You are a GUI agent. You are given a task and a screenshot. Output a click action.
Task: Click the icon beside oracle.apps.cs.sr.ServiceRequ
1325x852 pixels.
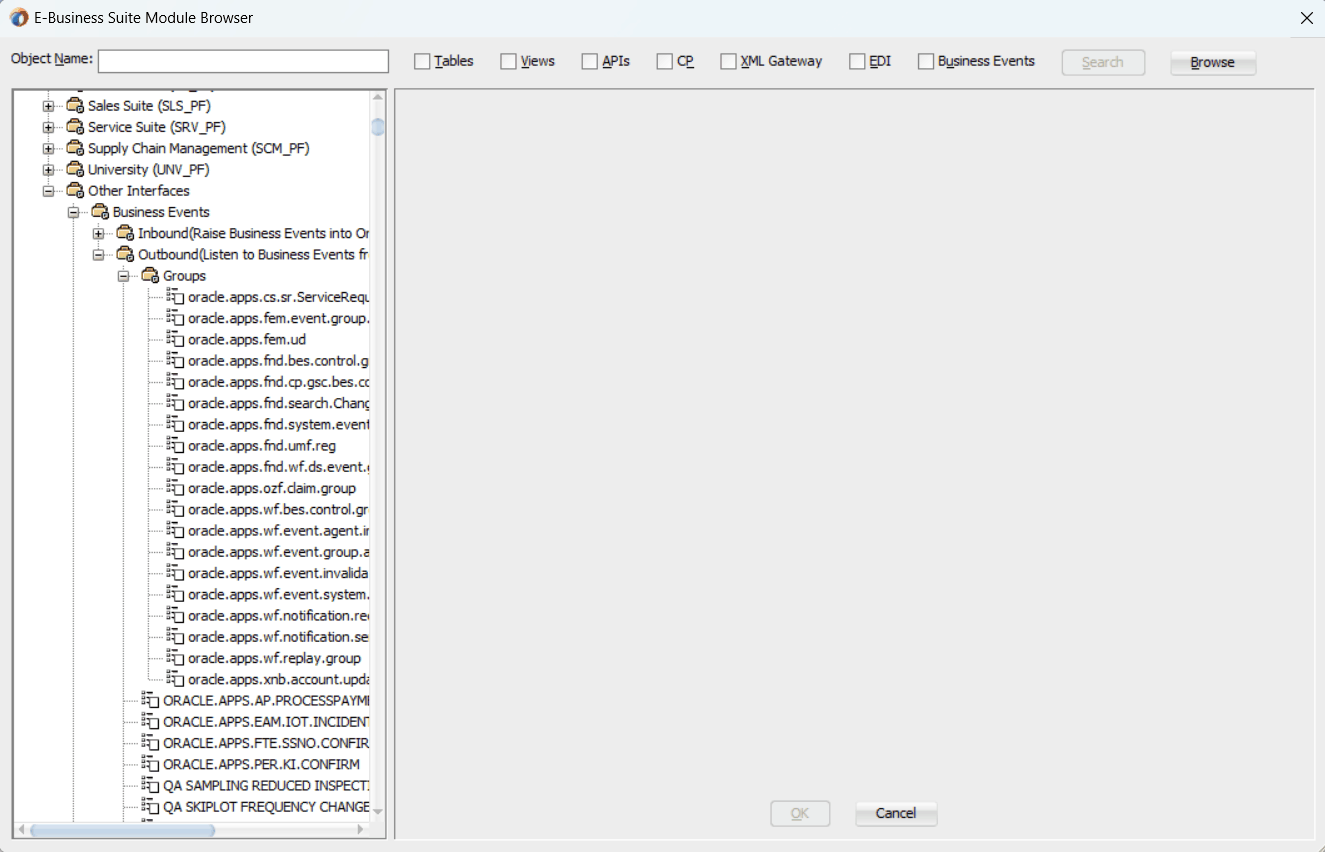175,296
